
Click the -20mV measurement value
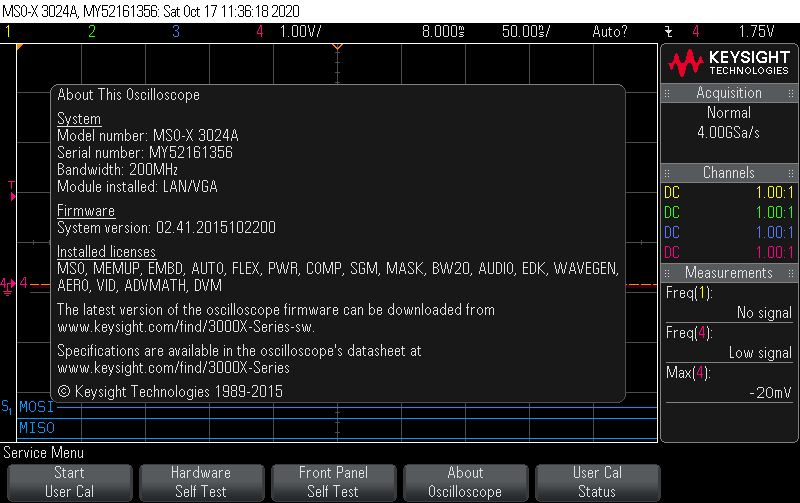770,393
